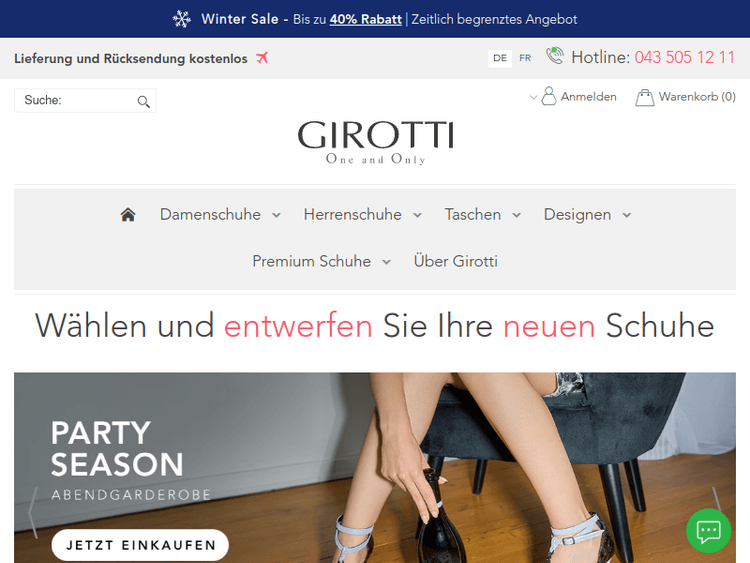Click the airplane delivery icon
The image size is (750, 563).
pos(262,58)
